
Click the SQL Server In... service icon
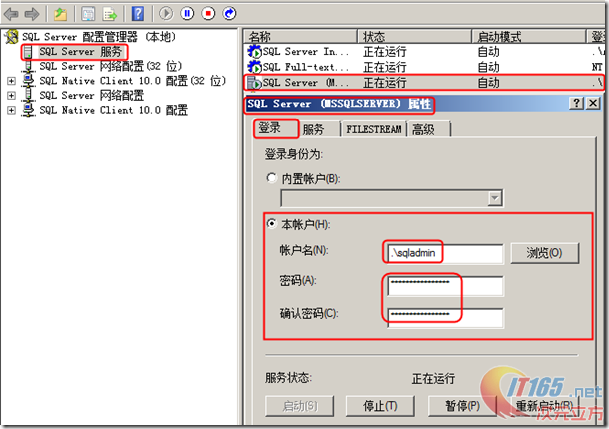point(254,52)
